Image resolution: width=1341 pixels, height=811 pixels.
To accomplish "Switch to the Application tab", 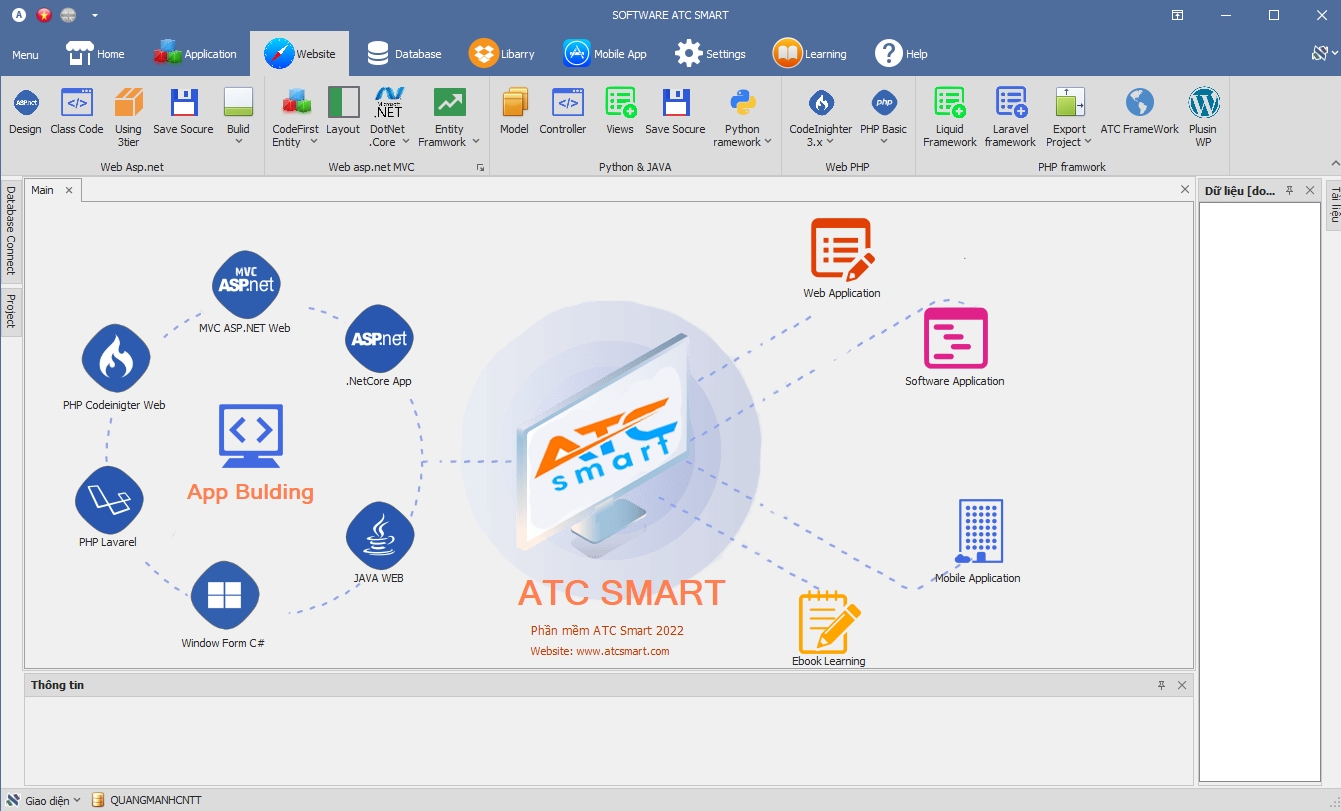I will coord(196,54).
